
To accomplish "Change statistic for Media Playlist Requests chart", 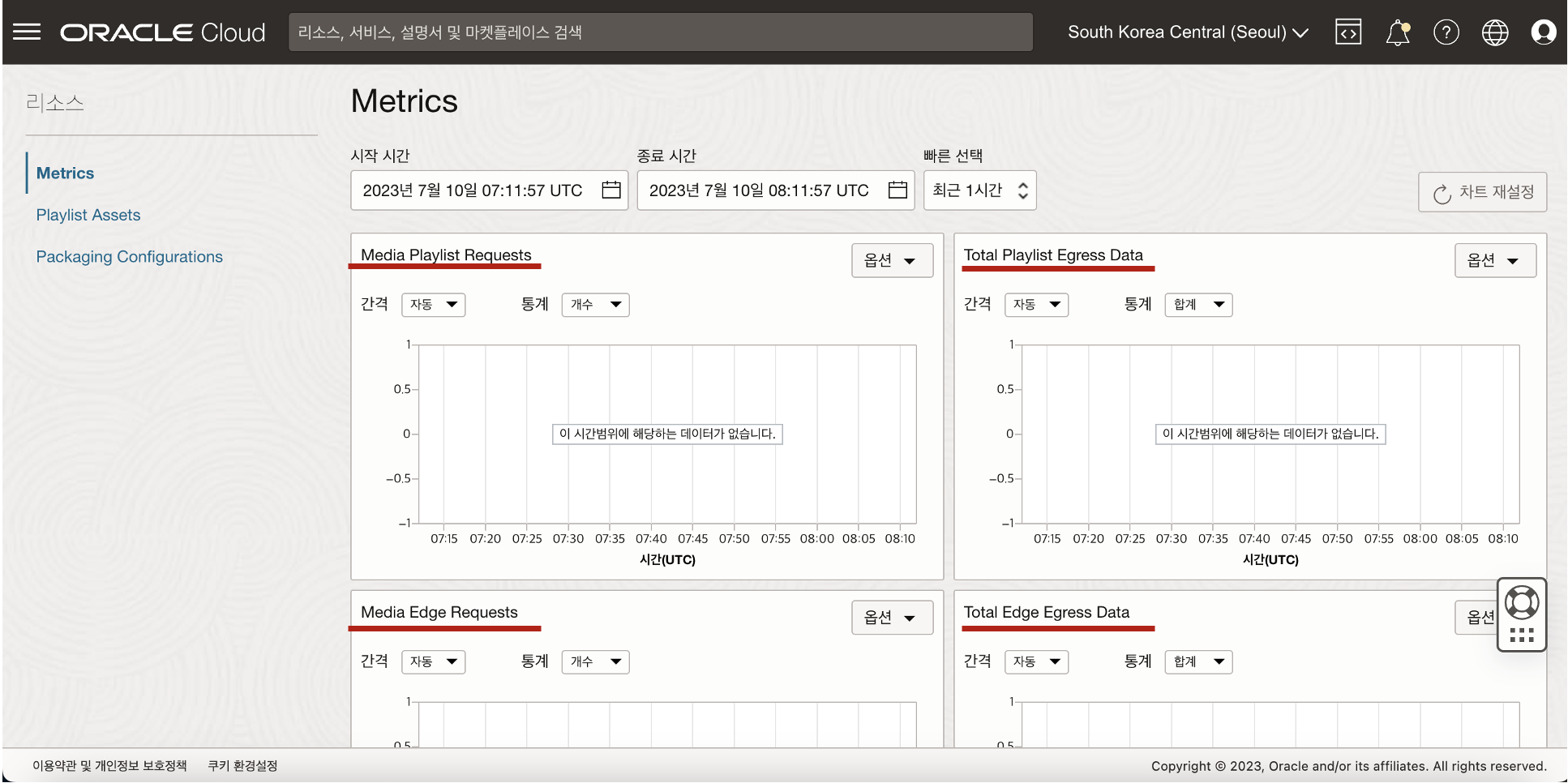I will [596, 305].
